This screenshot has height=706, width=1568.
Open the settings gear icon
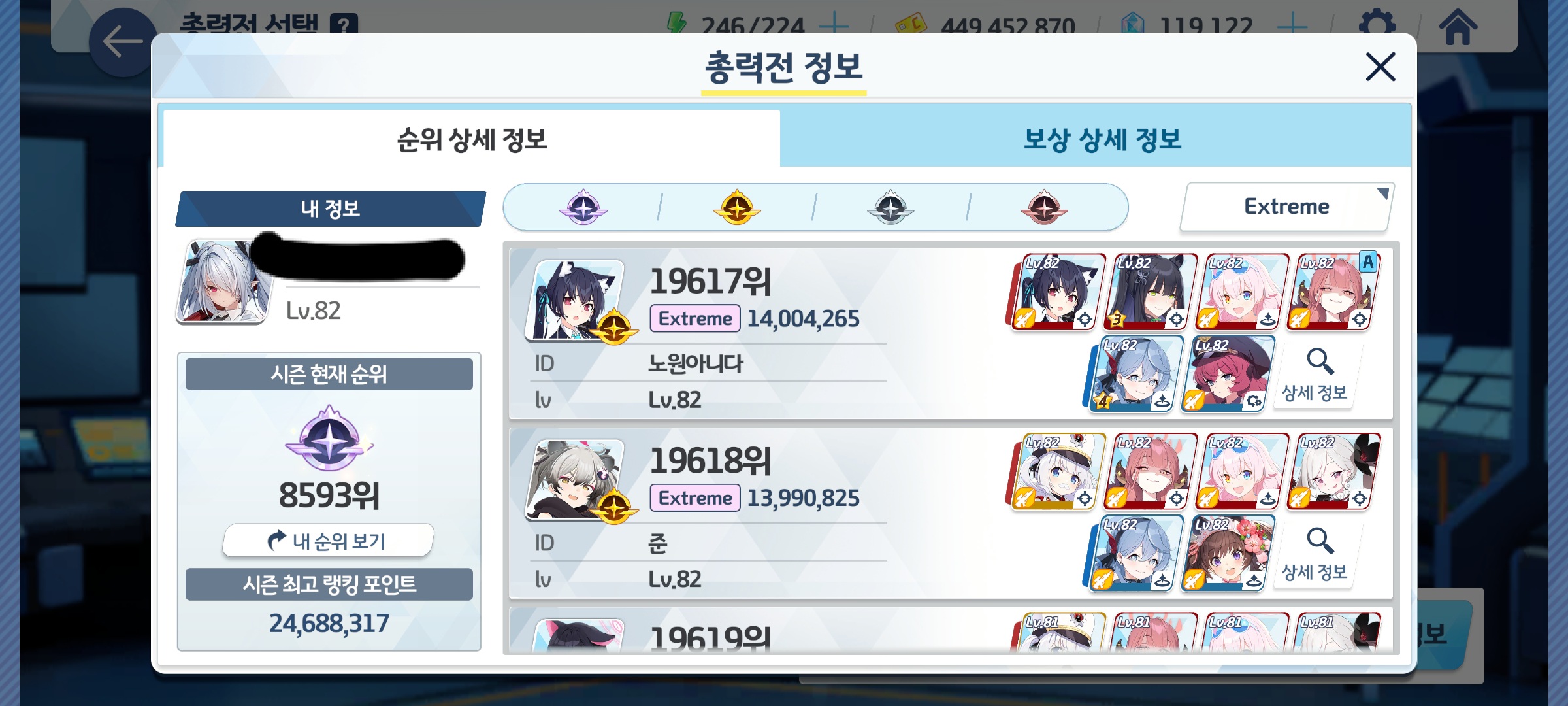tap(1377, 25)
